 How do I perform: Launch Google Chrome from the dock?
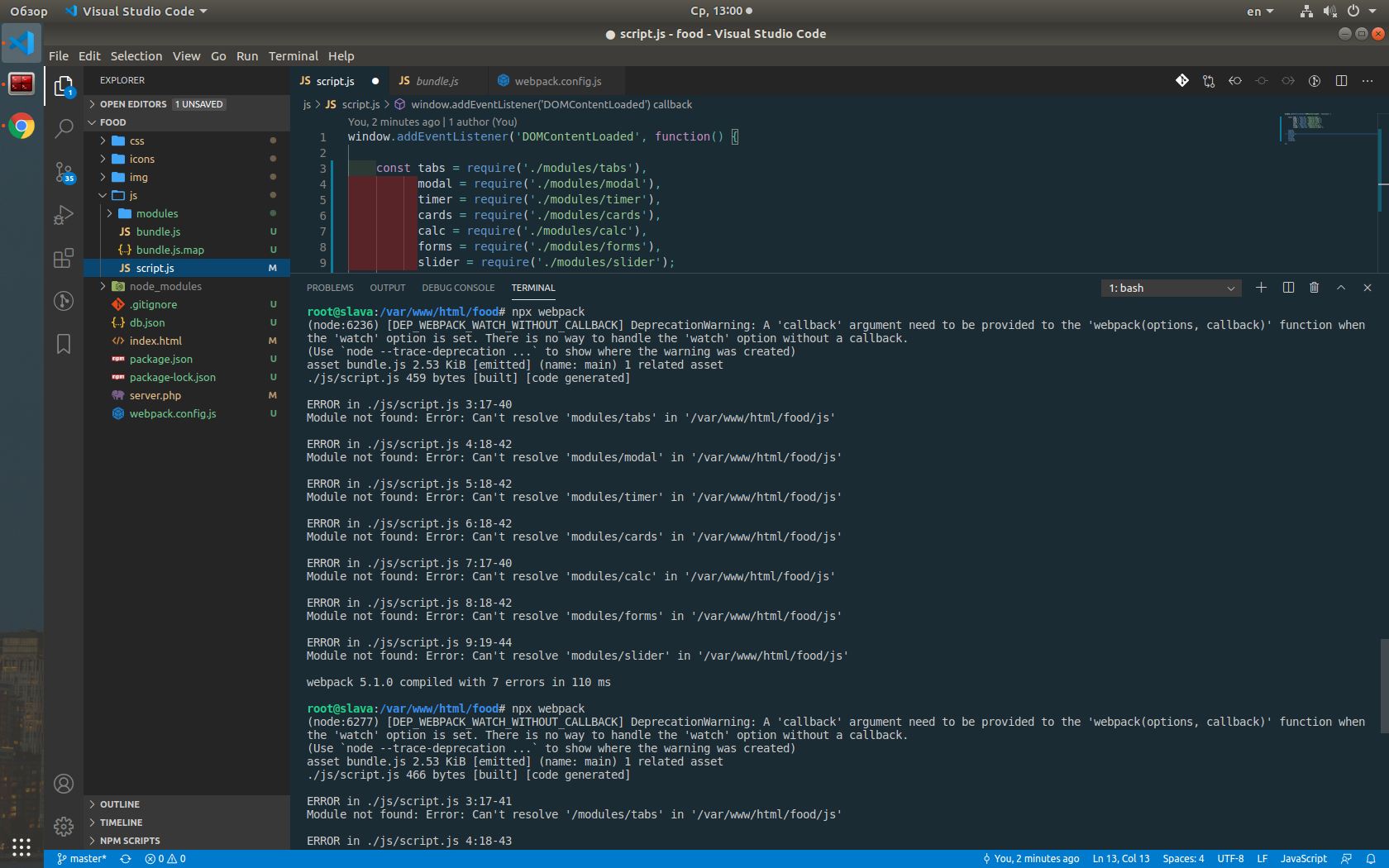(x=21, y=126)
